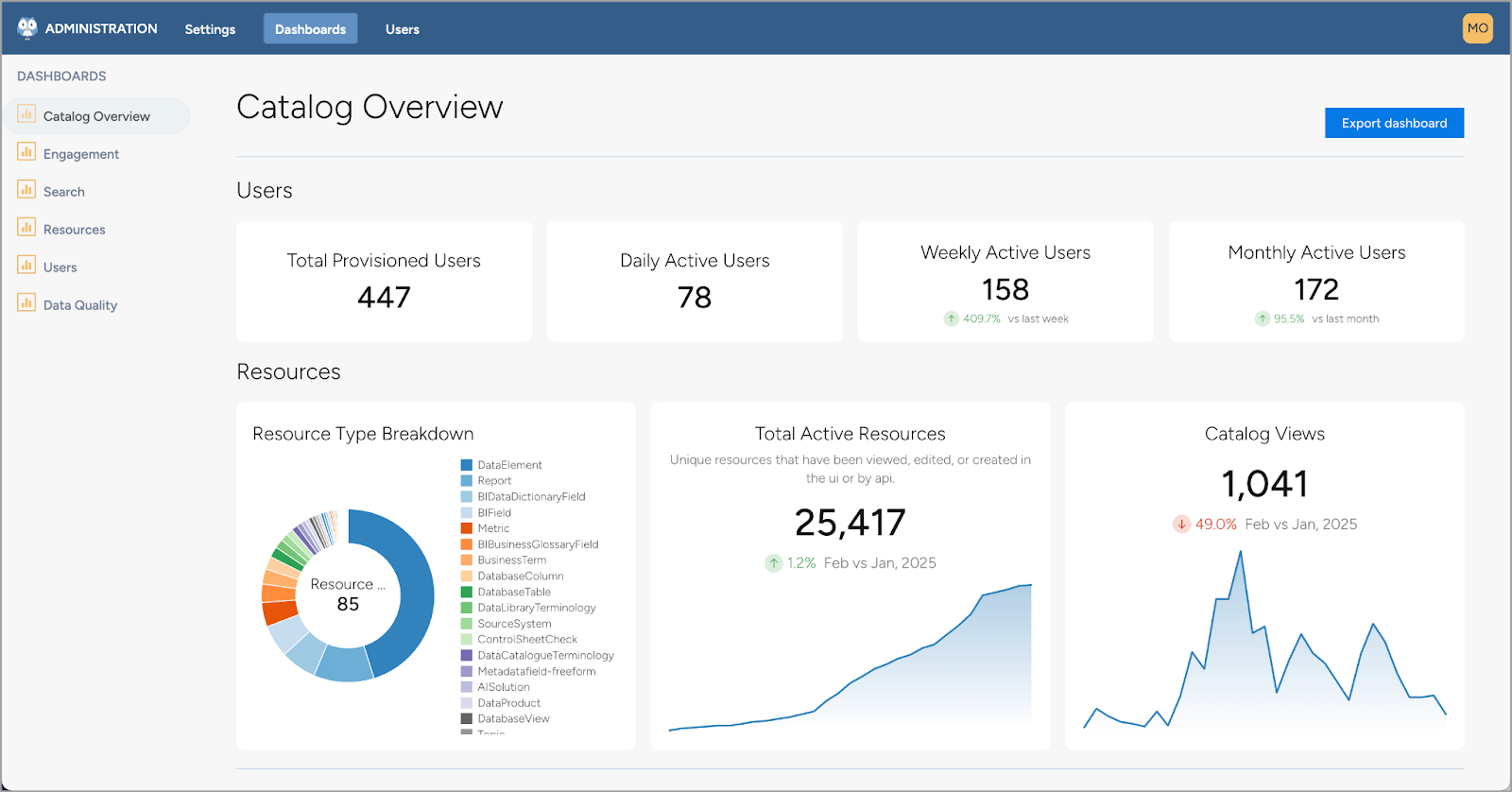Click the SourceSystem legend color swatch

(x=466, y=624)
